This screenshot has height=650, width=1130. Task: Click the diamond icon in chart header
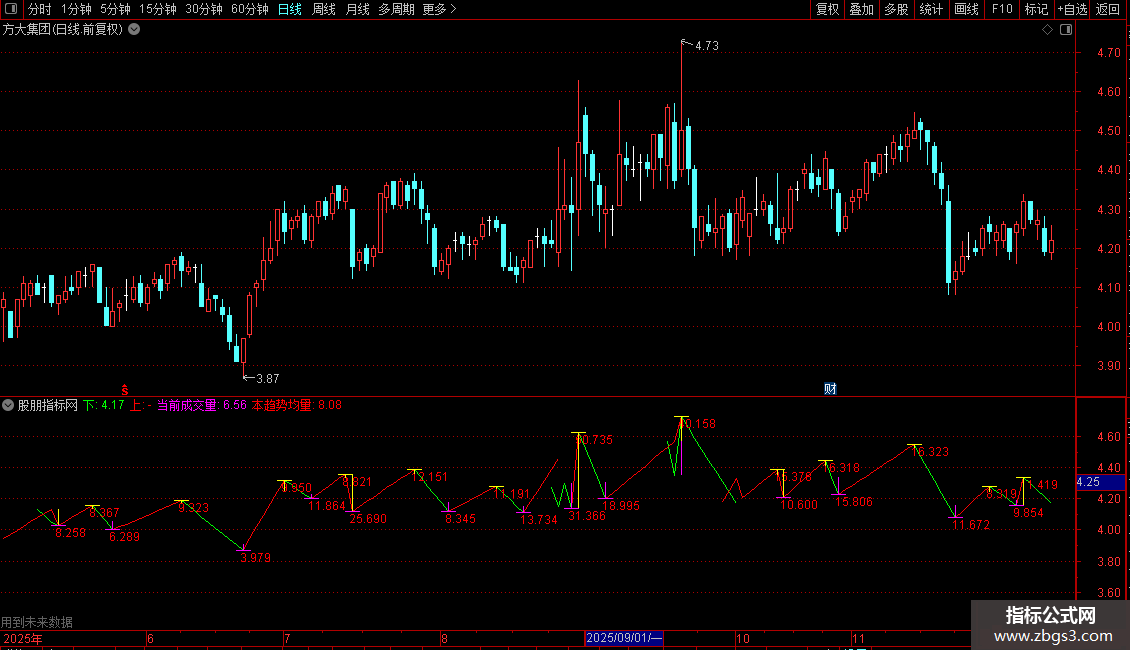(x=1048, y=30)
